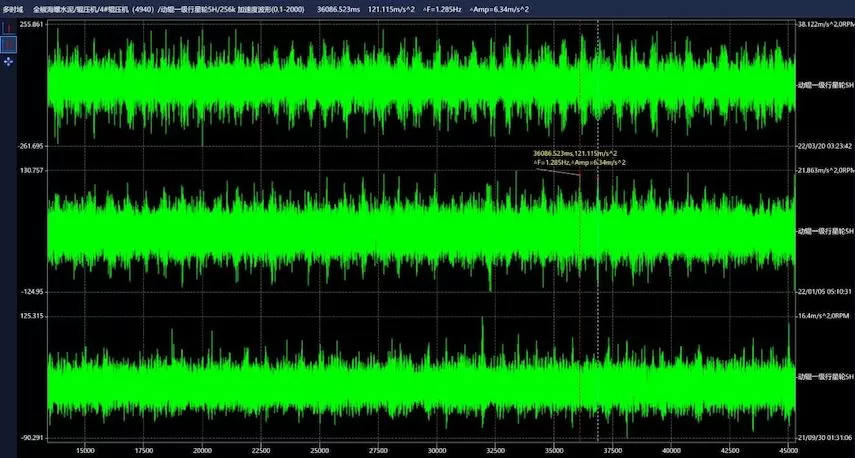The height and width of the screenshot is (458, 855).
Task: Click the 22/01/05 05:10:31 timestamp label
Action: [823, 291]
